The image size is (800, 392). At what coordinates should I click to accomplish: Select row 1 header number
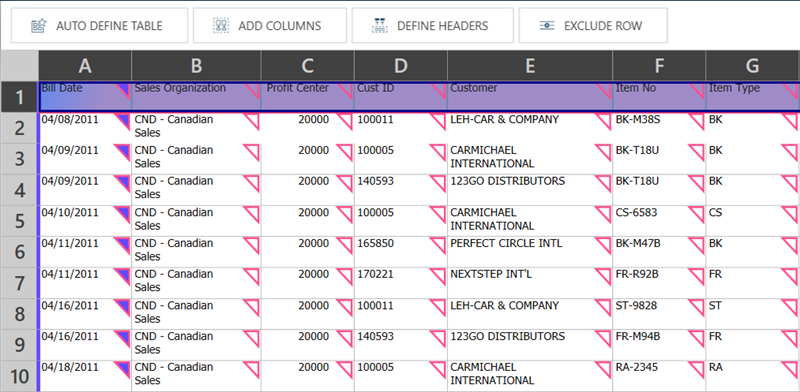(x=19, y=96)
